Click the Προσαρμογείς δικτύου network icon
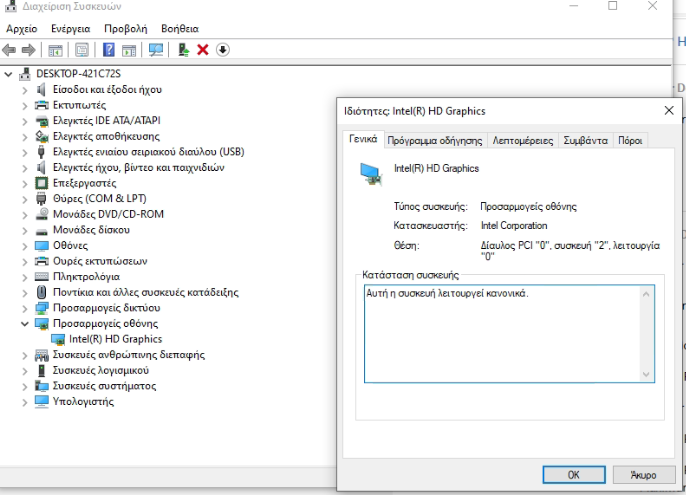686x495 pixels. click(42, 308)
